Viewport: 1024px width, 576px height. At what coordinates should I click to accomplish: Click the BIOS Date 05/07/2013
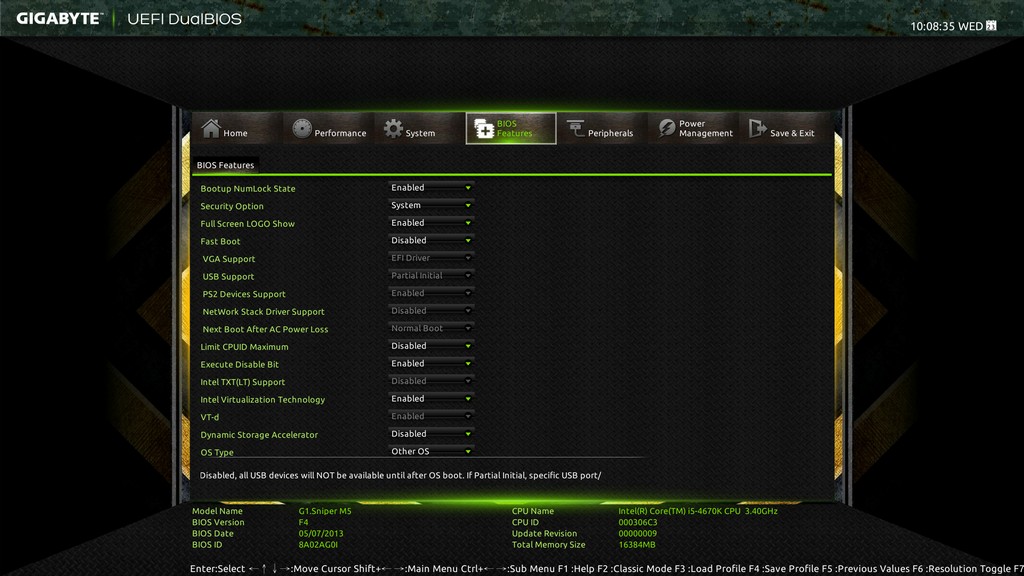point(321,533)
